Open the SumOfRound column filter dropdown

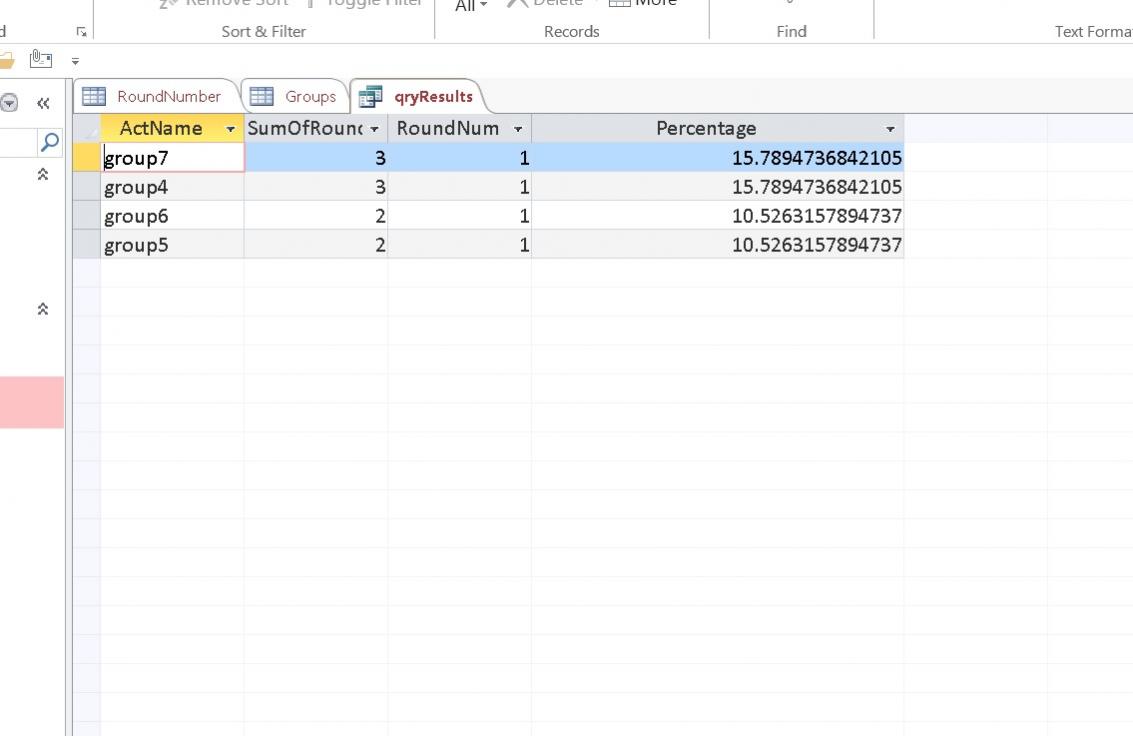[375, 129]
